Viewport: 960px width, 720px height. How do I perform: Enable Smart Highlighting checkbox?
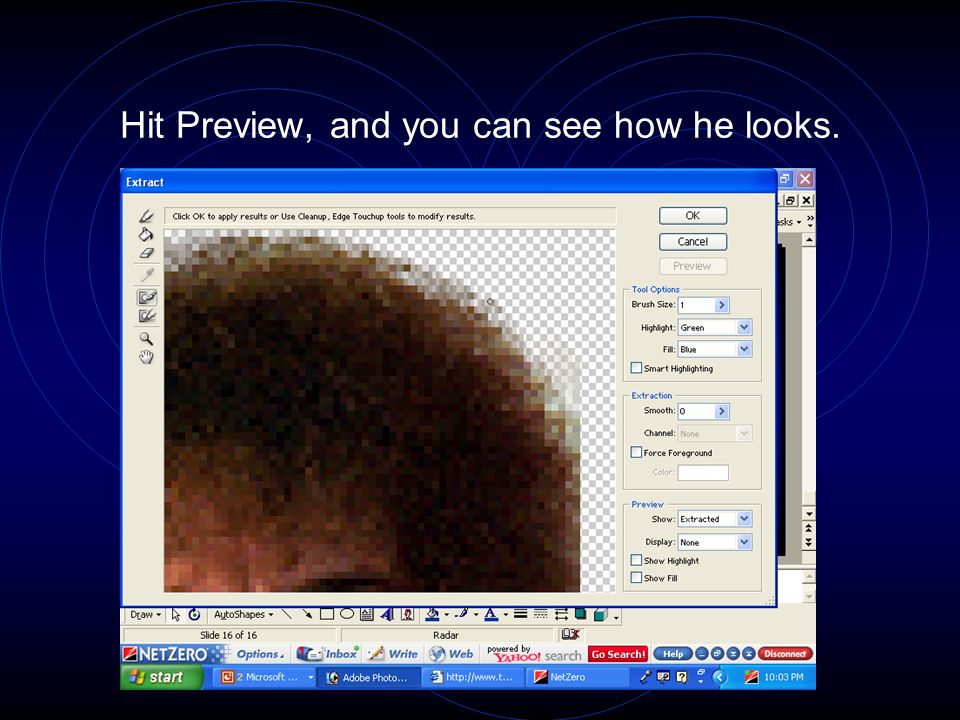[x=636, y=368]
